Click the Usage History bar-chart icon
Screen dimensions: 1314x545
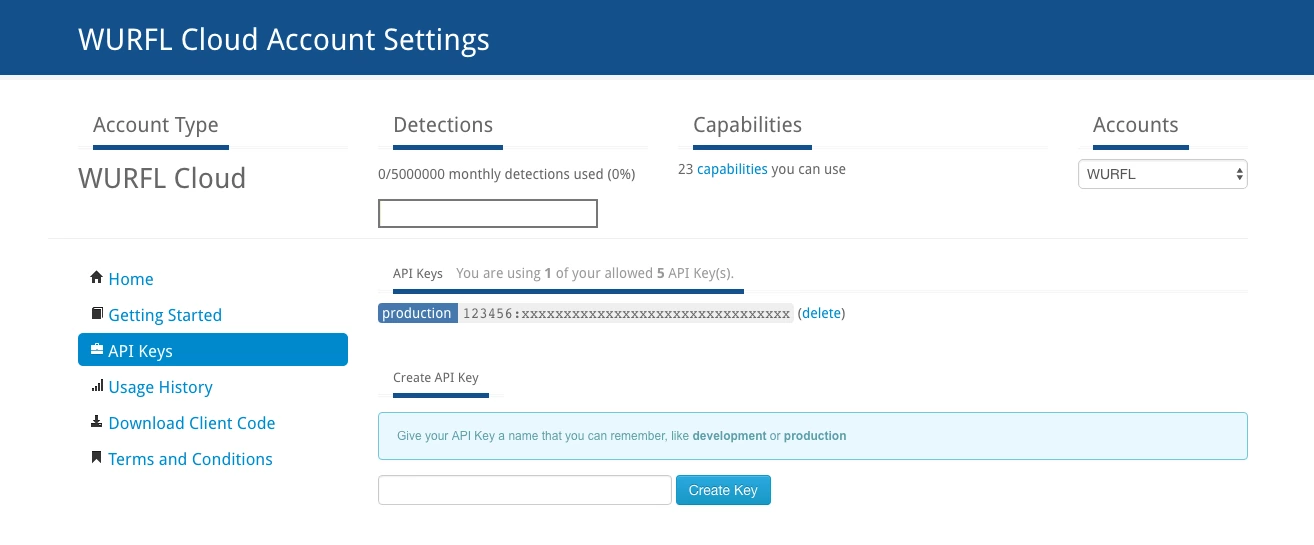coord(97,385)
